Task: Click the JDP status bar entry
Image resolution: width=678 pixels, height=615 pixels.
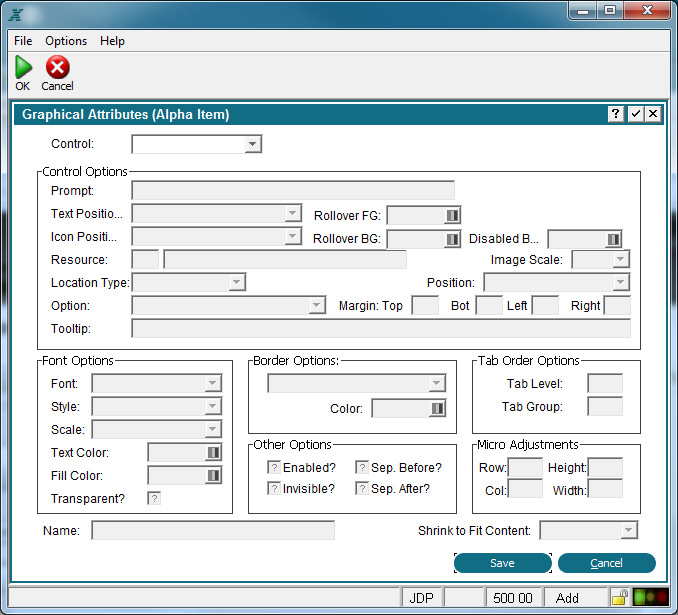Action: 421,598
